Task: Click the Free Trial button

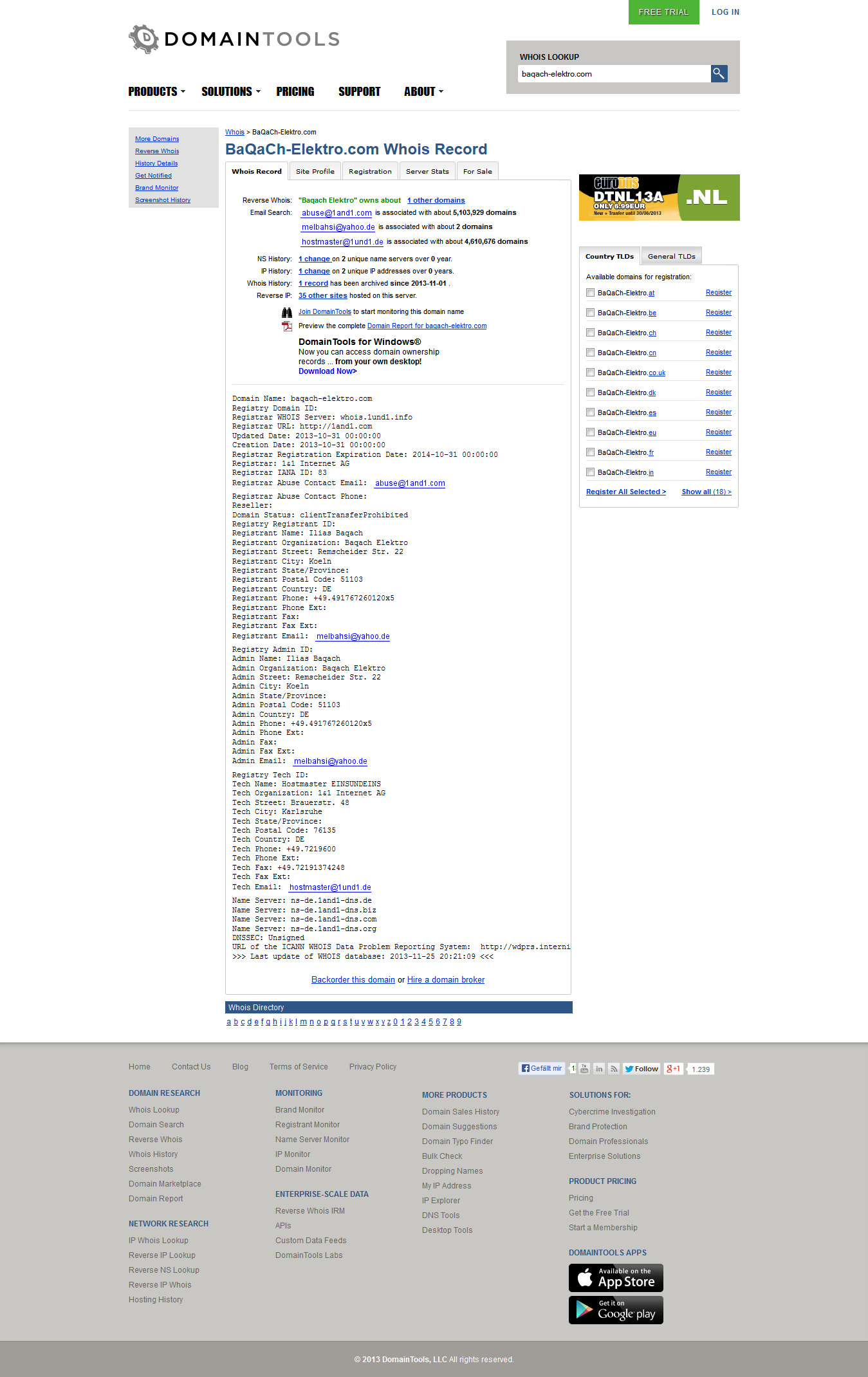Action: point(663,12)
